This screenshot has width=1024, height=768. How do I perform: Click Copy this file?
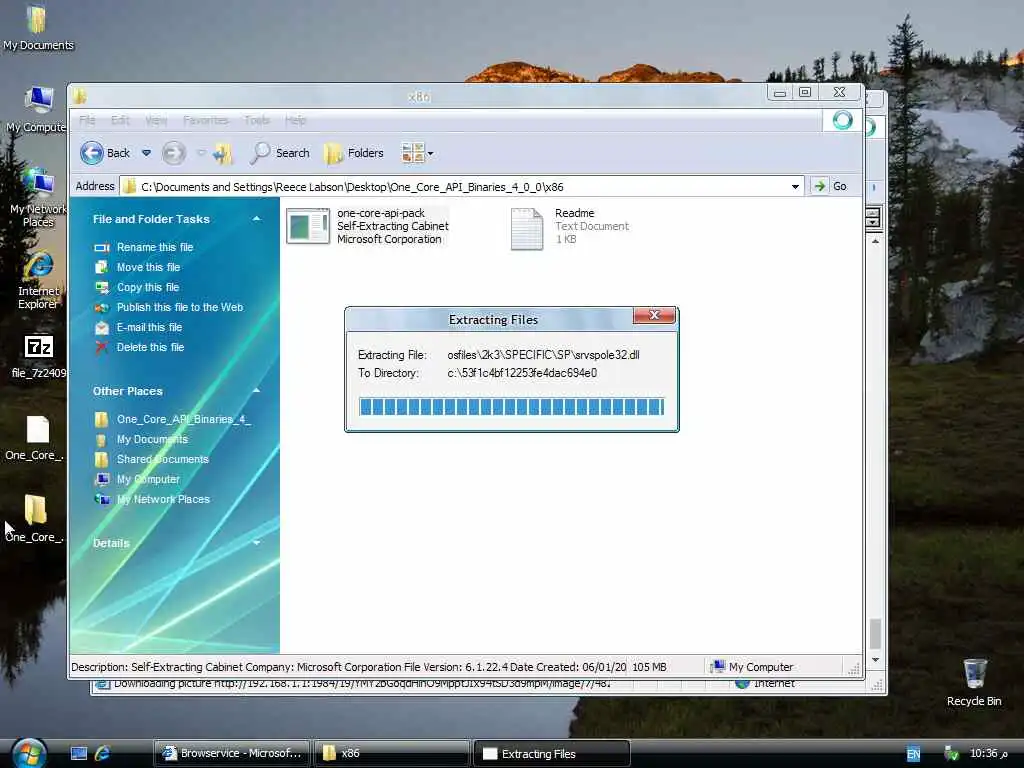tap(148, 287)
